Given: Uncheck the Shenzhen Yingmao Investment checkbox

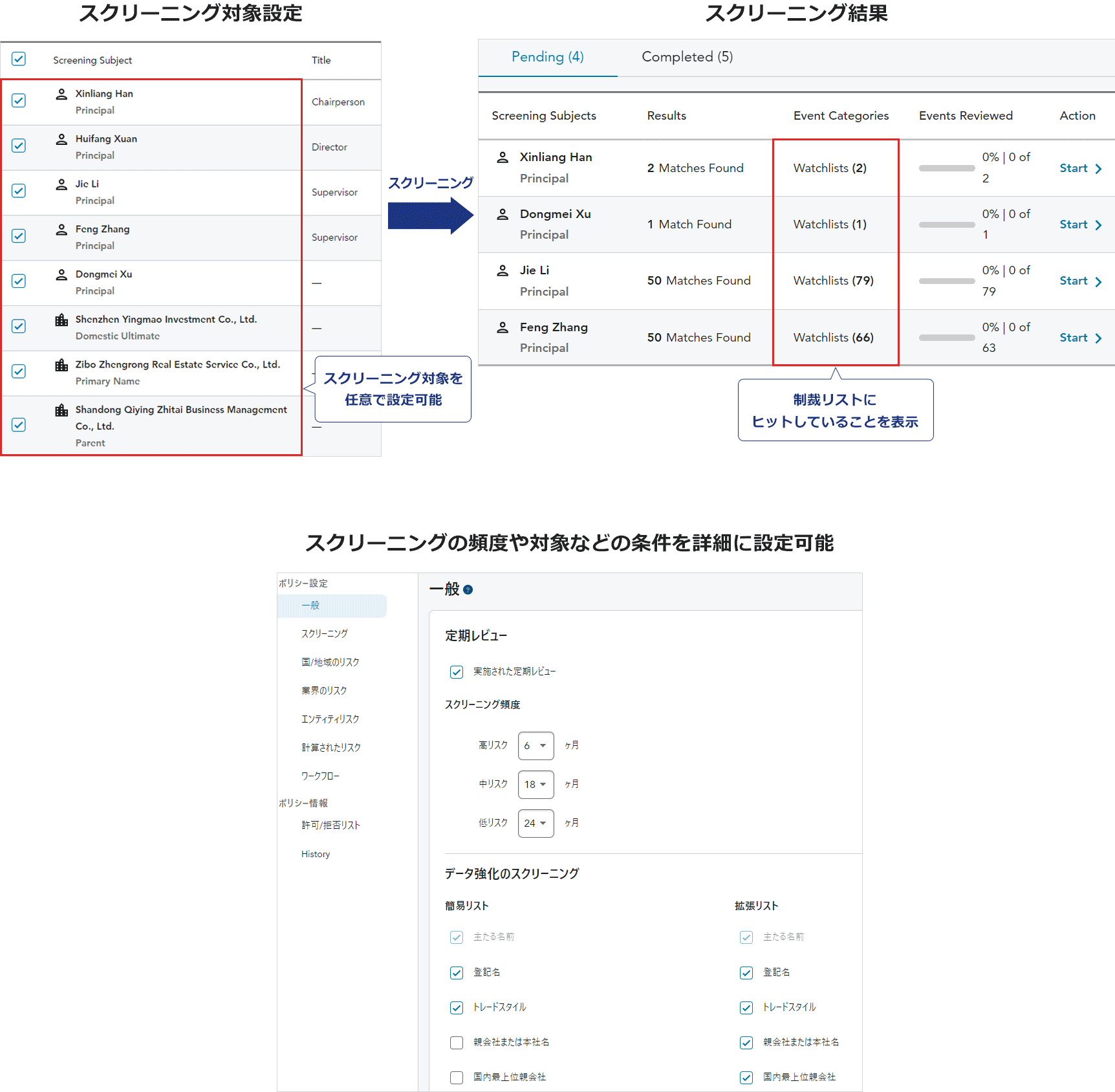Looking at the screenshot, I should tap(19, 326).
